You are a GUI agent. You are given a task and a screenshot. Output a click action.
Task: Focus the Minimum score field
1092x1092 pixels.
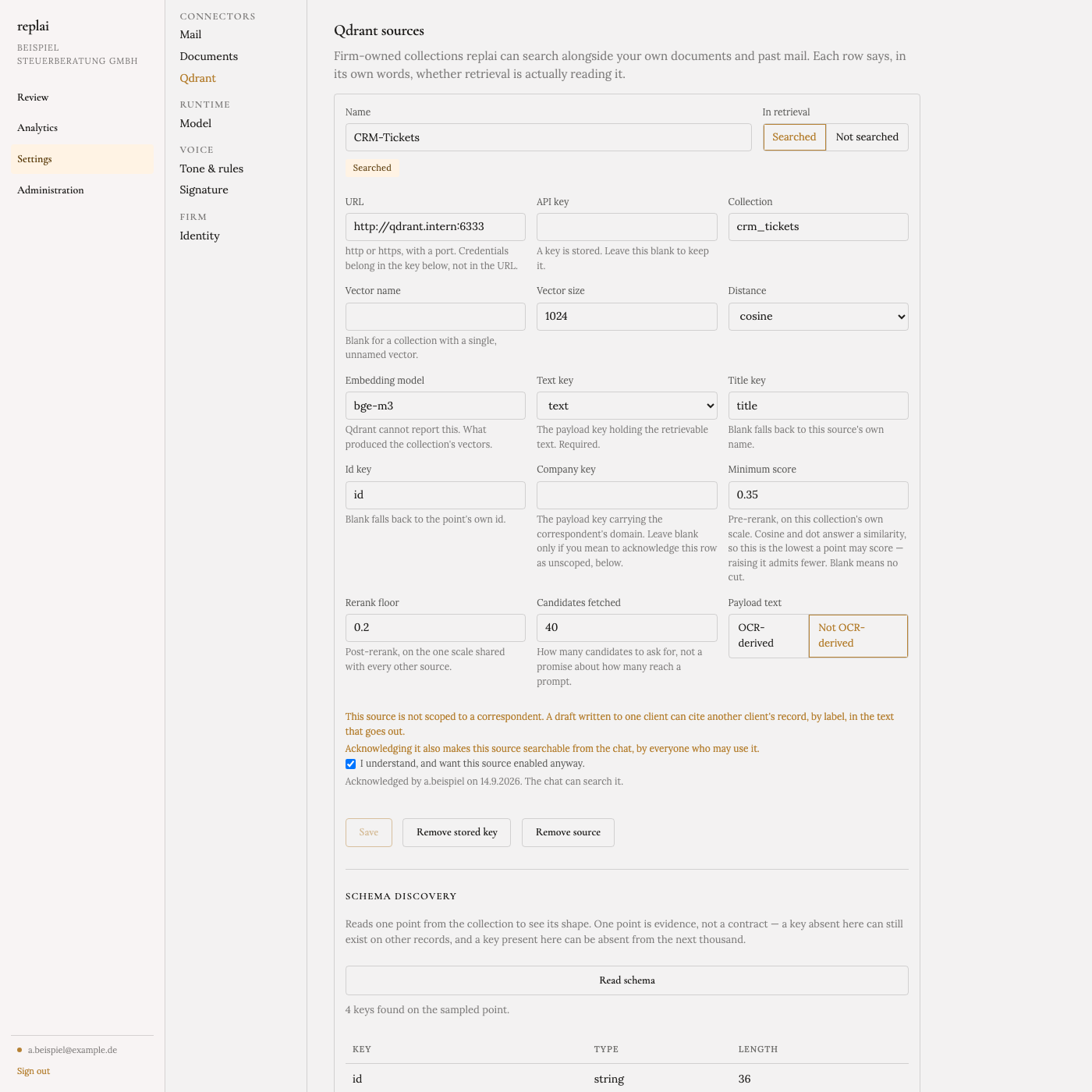click(x=818, y=495)
